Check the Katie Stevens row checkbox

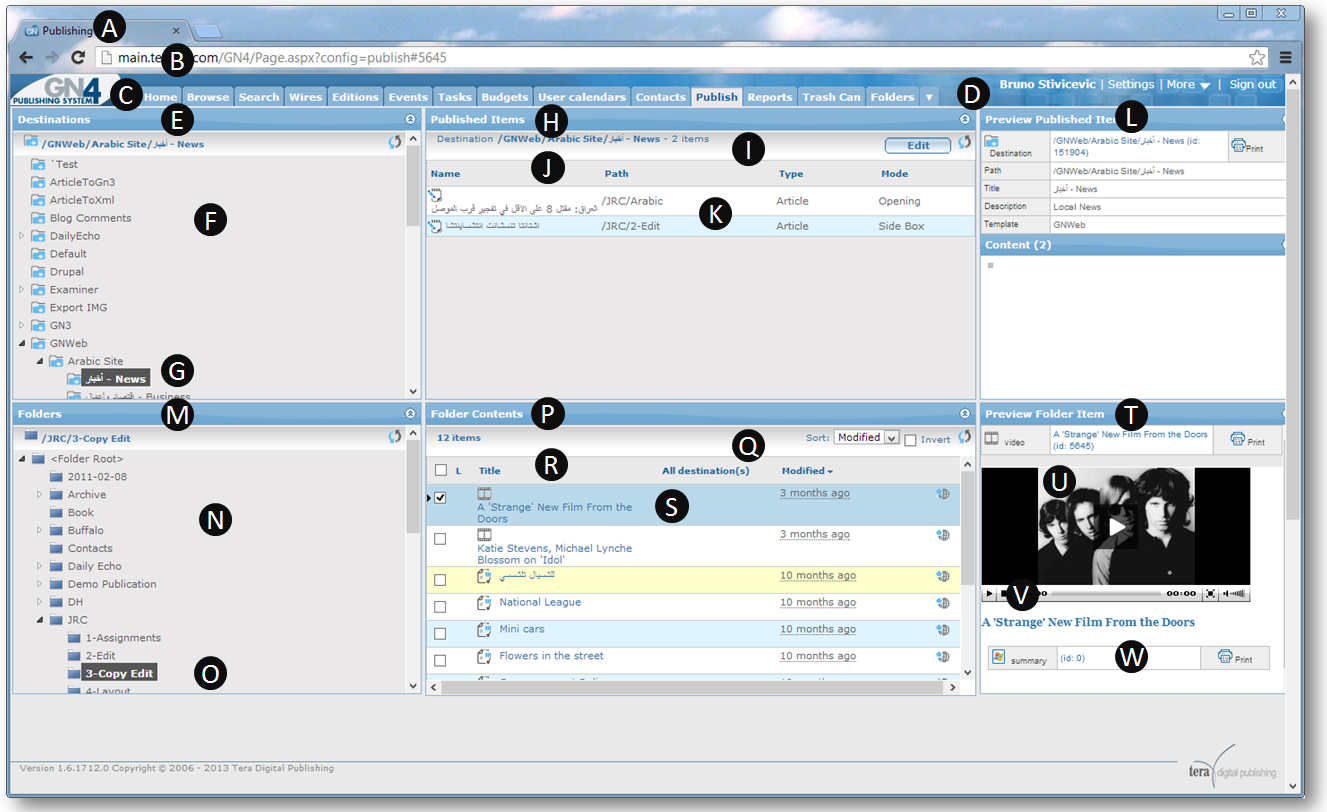(x=440, y=539)
